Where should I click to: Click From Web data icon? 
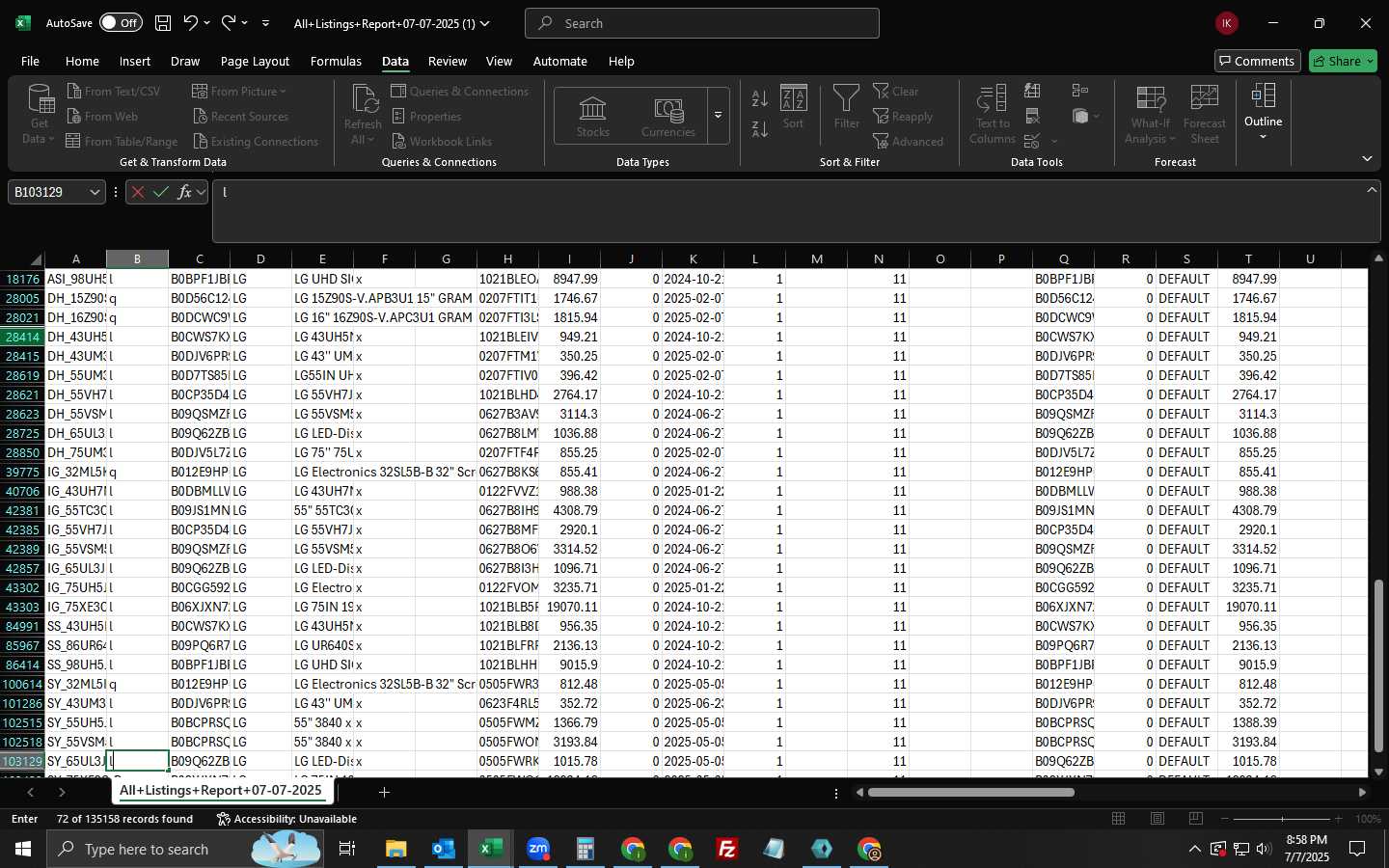74,116
